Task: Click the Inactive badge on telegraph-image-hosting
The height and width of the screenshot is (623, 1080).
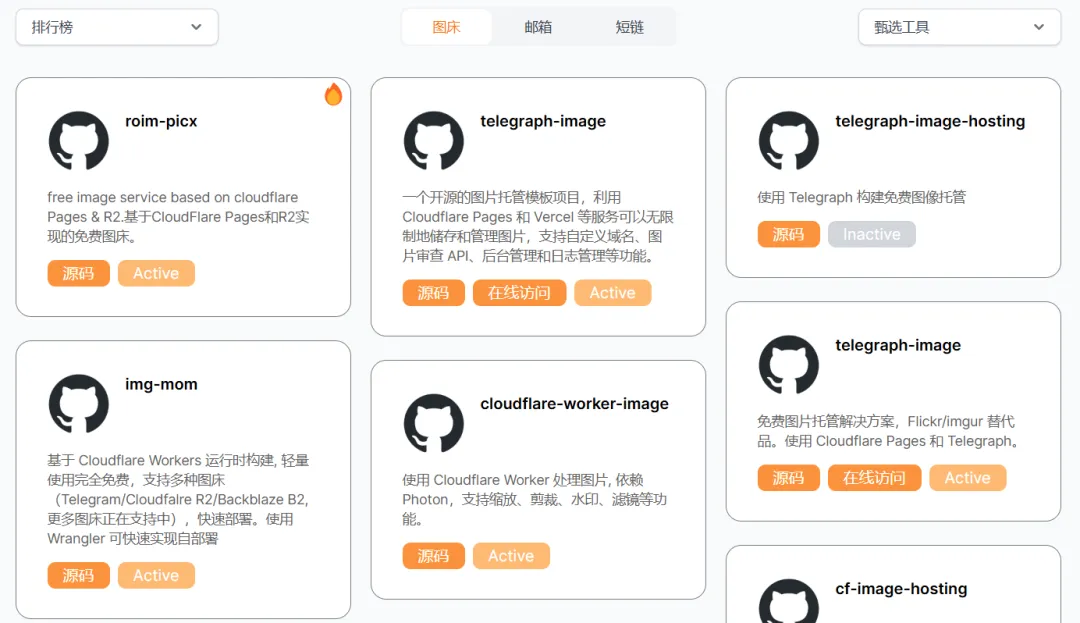Action: pos(872,234)
